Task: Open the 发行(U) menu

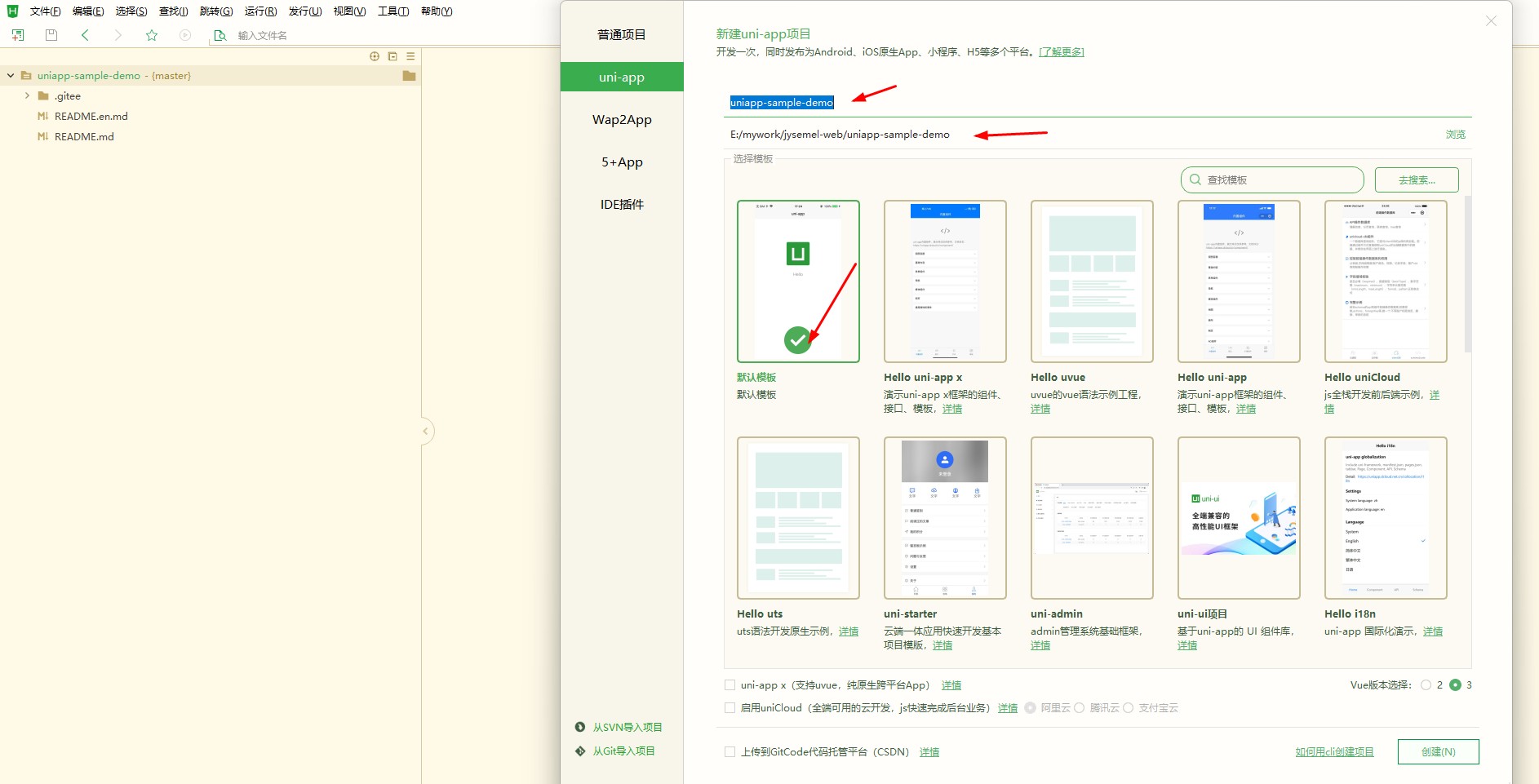Action: (305, 11)
